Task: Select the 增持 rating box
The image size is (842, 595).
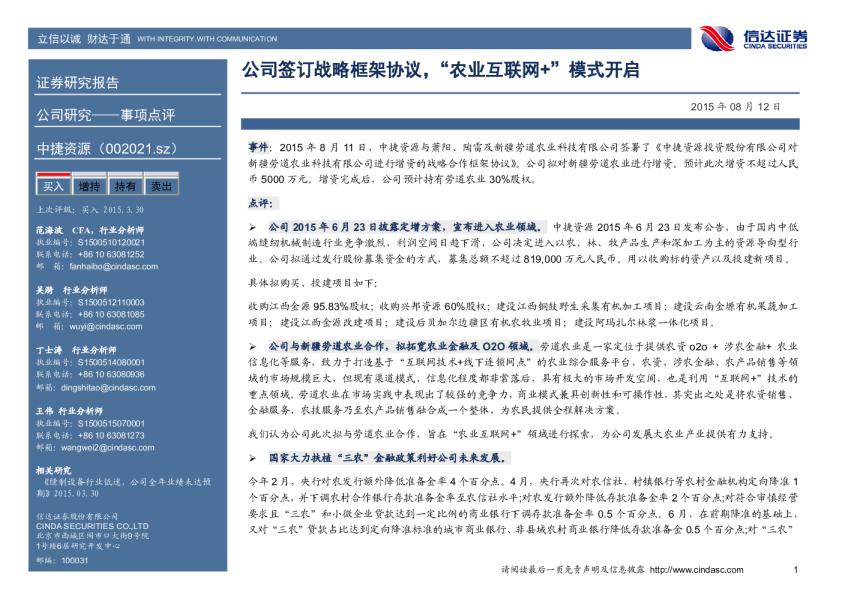Action: pos(89,186)
